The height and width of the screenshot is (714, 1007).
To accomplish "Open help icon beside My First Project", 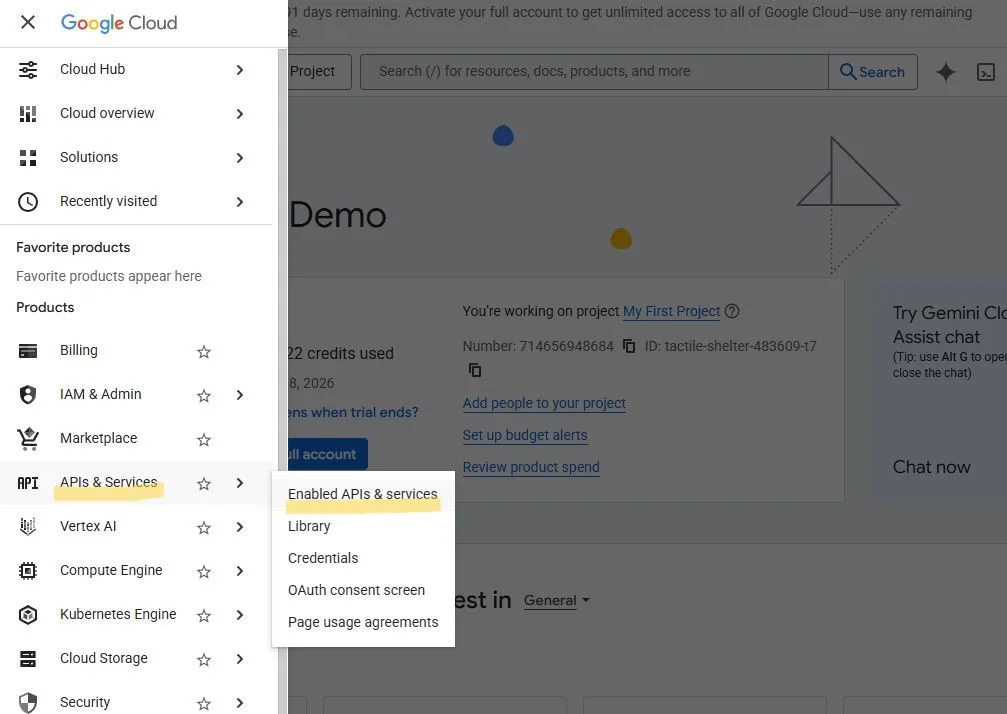I will 732,312.
